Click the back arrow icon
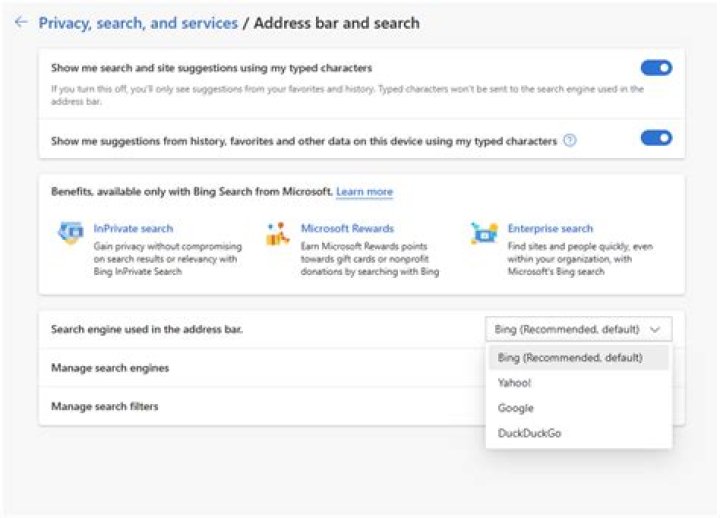This screenshot has height=518, width=720. click(21, 22)
